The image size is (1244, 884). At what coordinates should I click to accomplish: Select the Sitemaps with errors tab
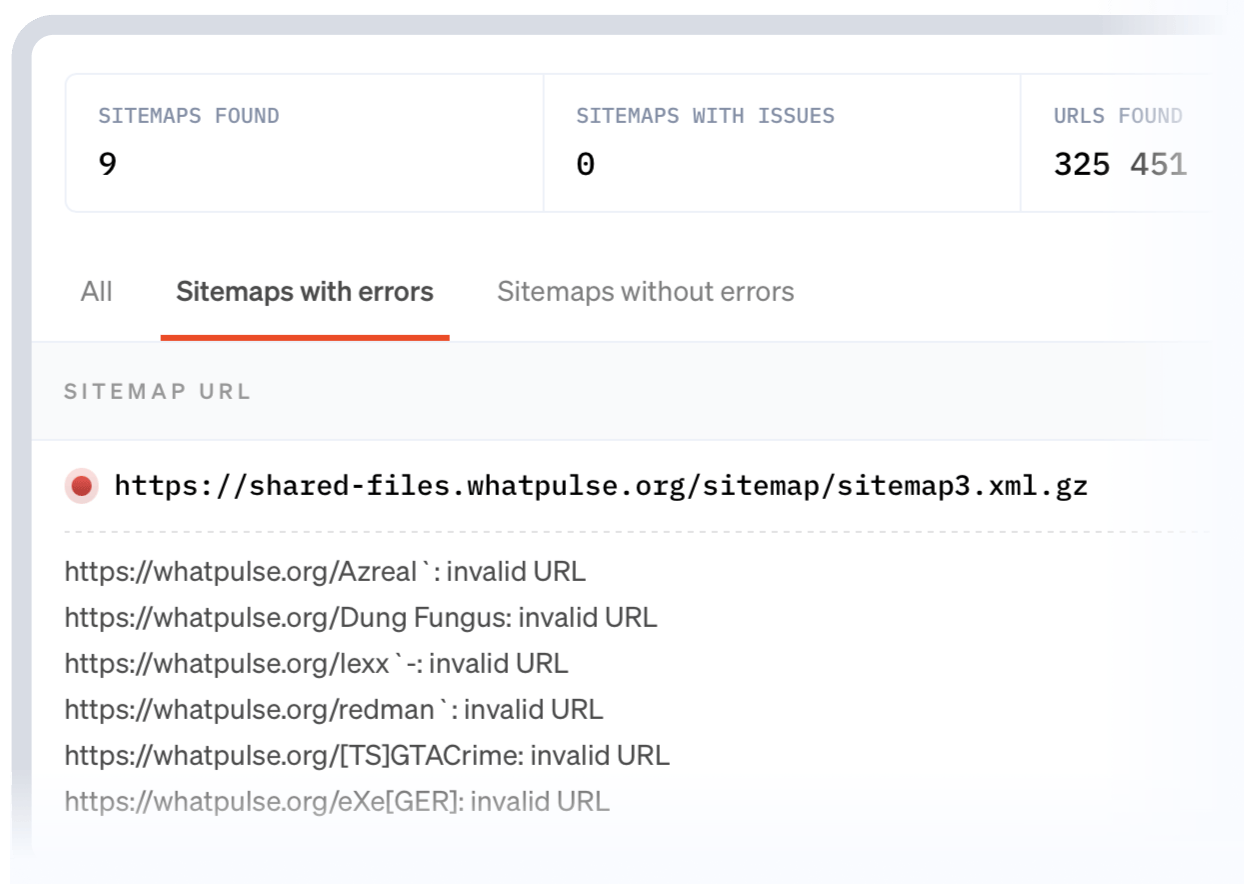tap(304, 292)
